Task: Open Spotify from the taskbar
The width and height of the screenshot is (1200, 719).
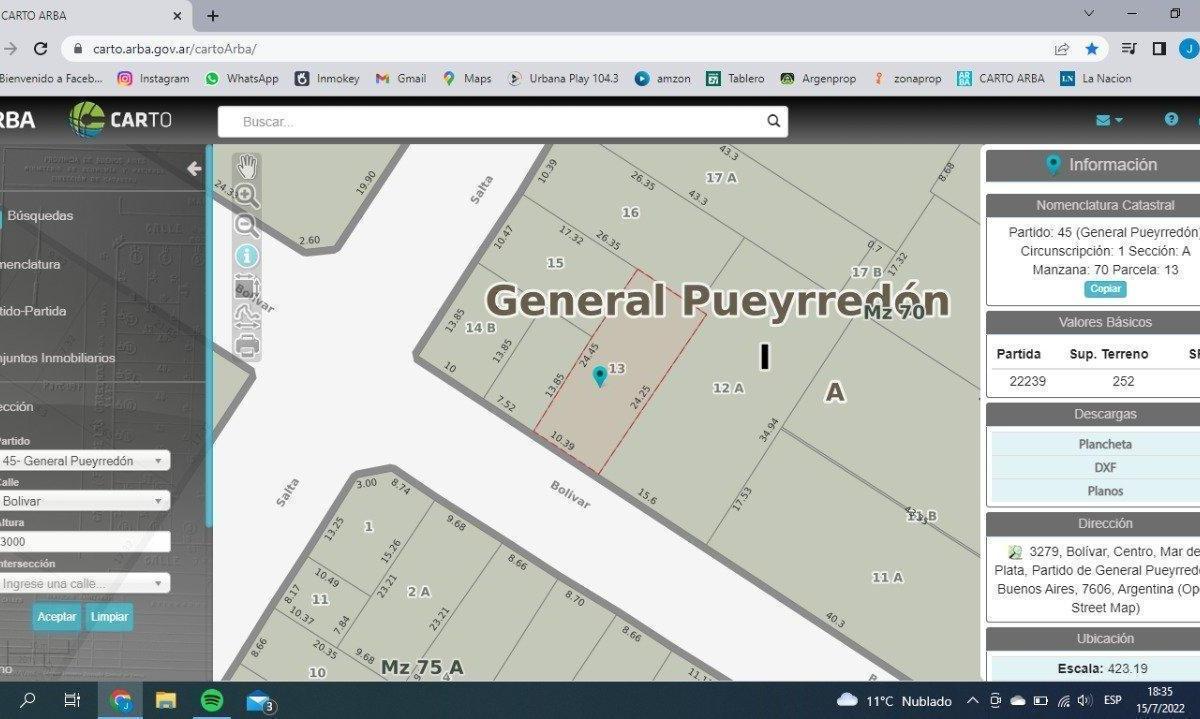Action: tap(212, 701)
